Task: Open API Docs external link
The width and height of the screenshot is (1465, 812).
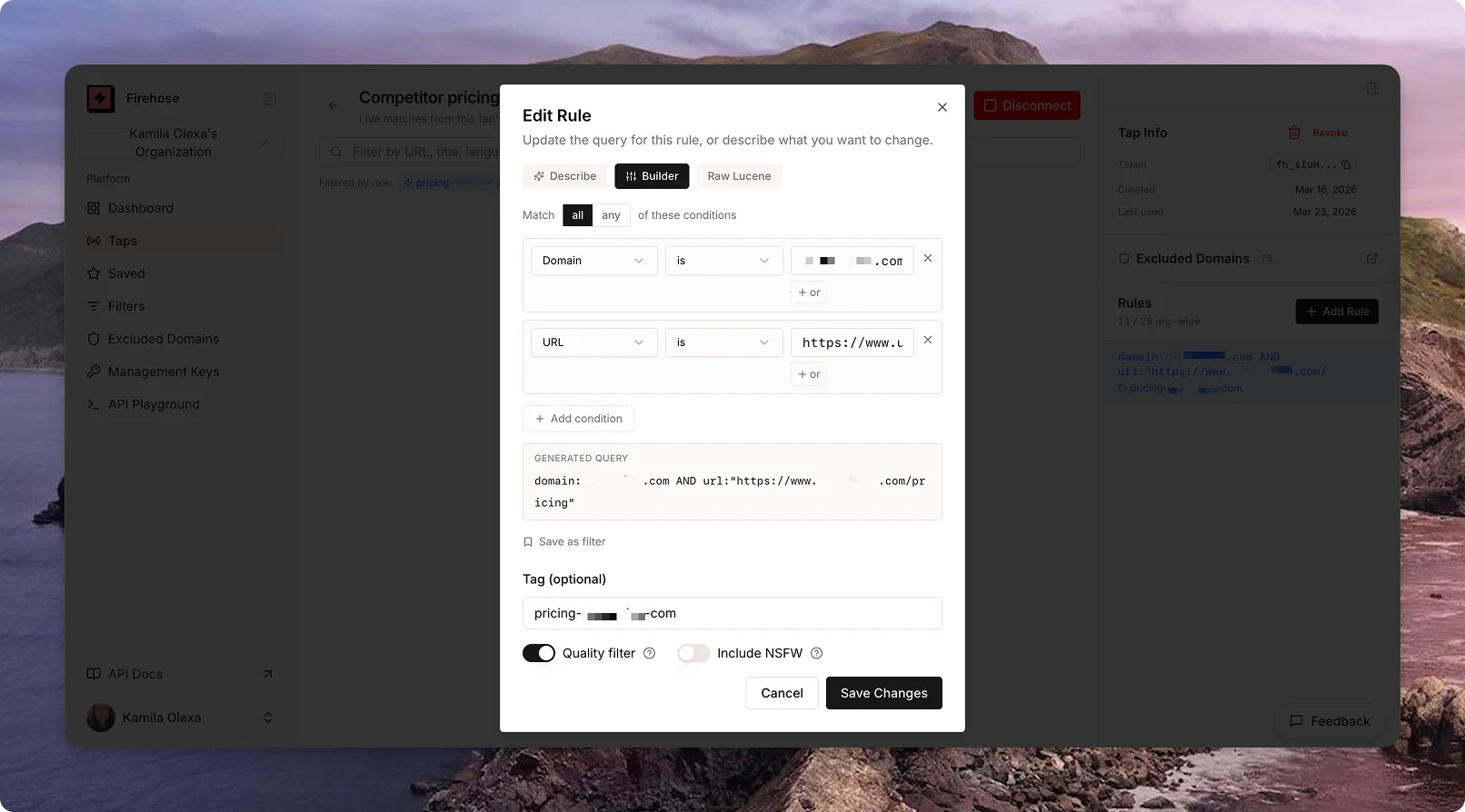Action: pyautogui.click(x=182, y=674)
